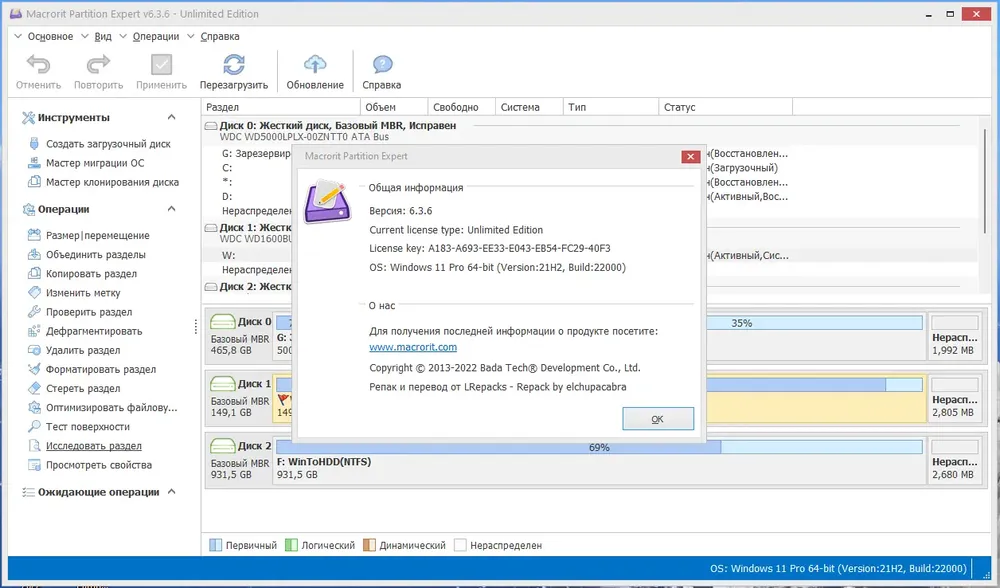Collapse the Операции section
Screen dimensions: 1000x588
172,209
